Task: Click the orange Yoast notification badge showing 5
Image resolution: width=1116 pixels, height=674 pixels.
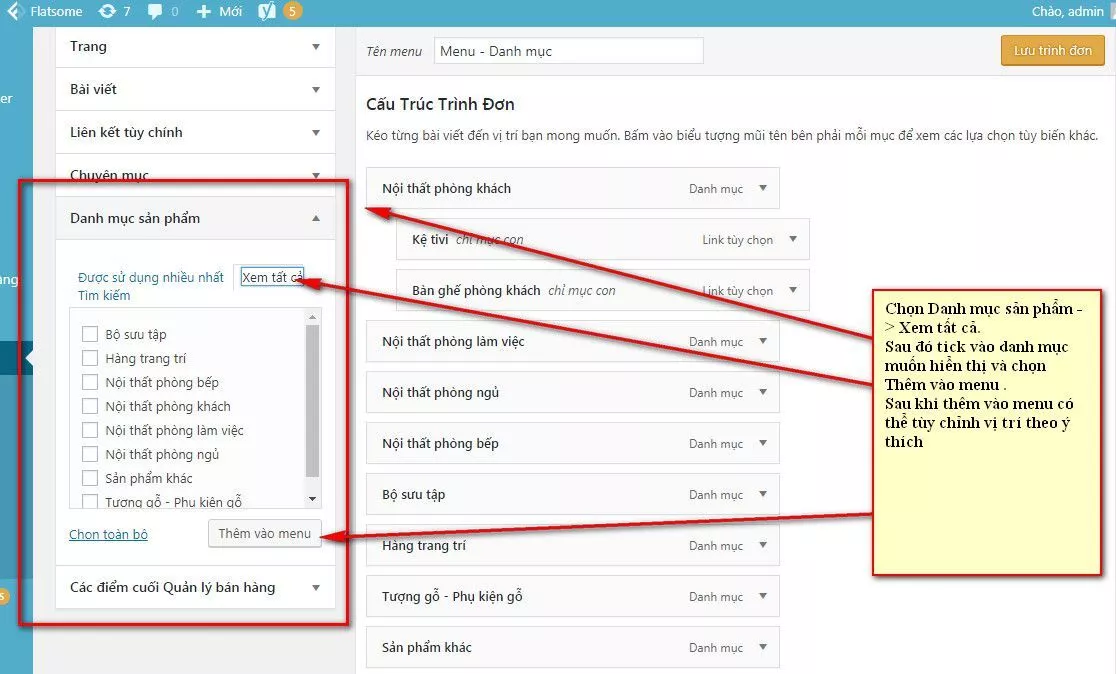Action: (291, 12)
